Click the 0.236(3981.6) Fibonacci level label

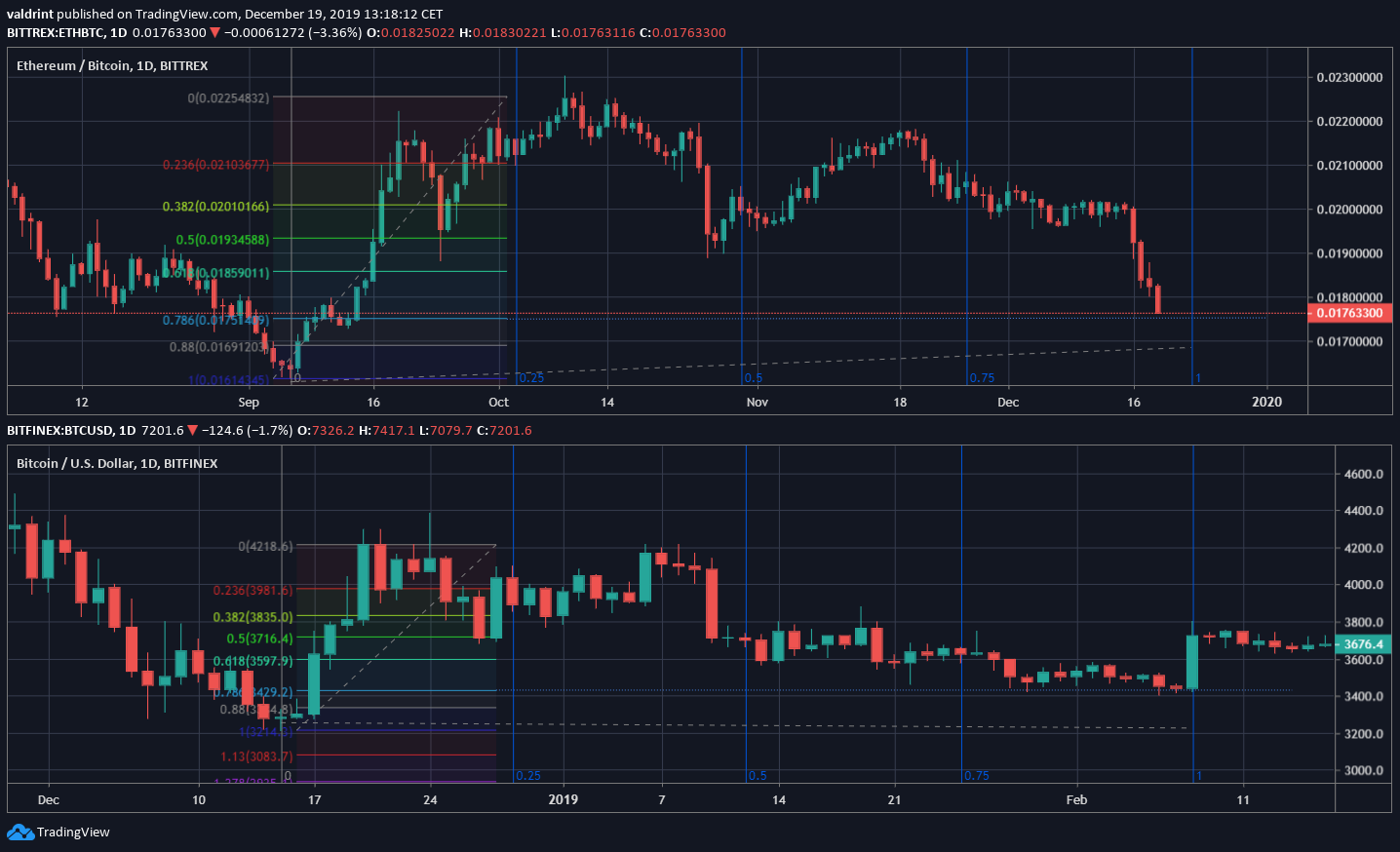tap(253, 591)
